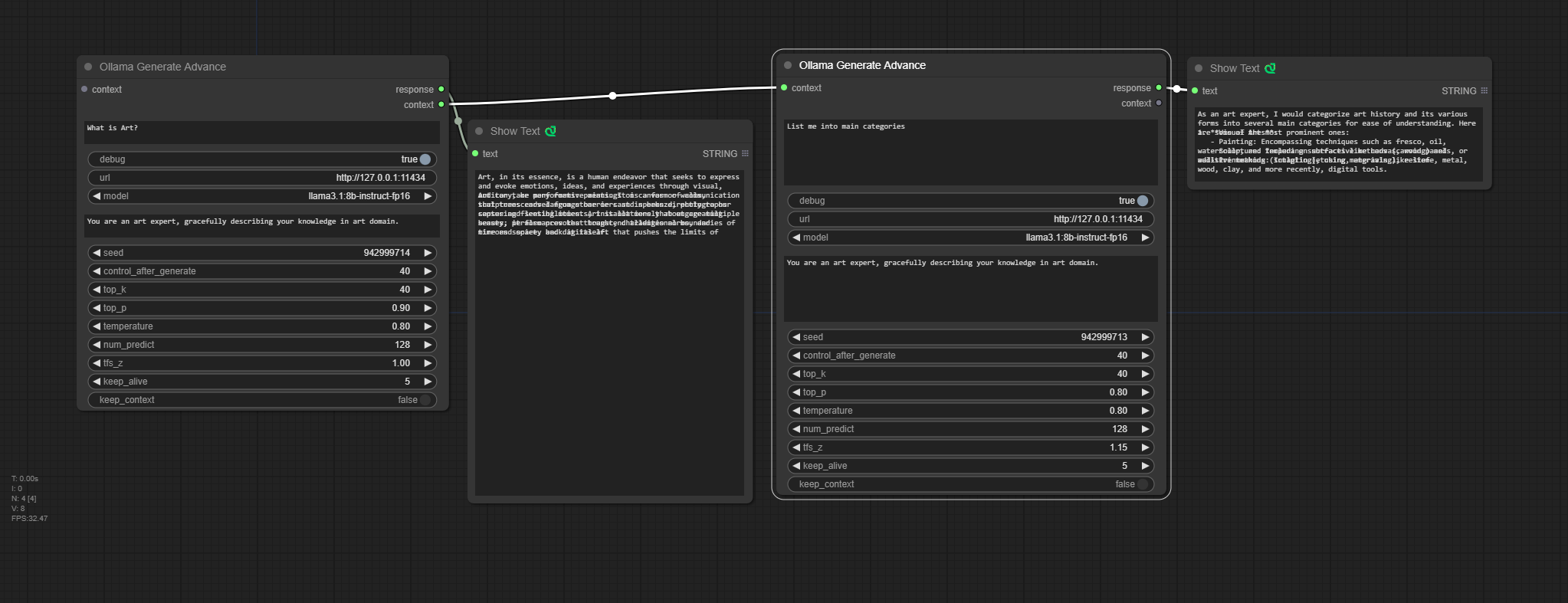Screen dimensions: 1568x603
Task: Decrease keep_alive via left arrow in the selected Ollama node
Action: pyautogui.click(x=796, y=466)
